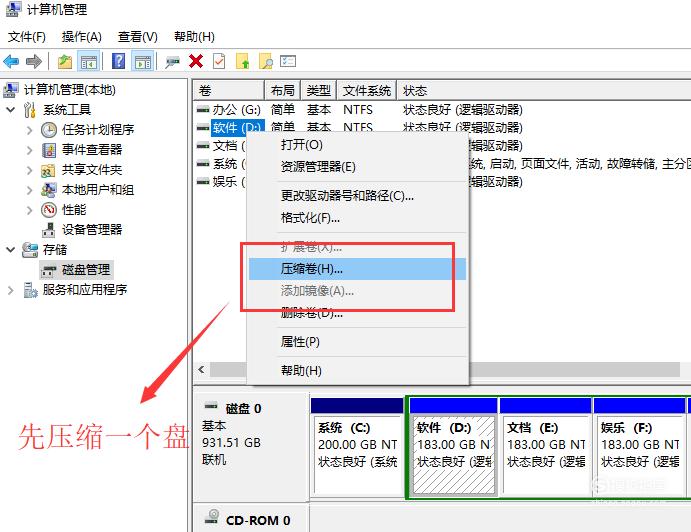Collapse the 存储 tree node
Screen dimensions: 691x532
[x=11, y=250]
